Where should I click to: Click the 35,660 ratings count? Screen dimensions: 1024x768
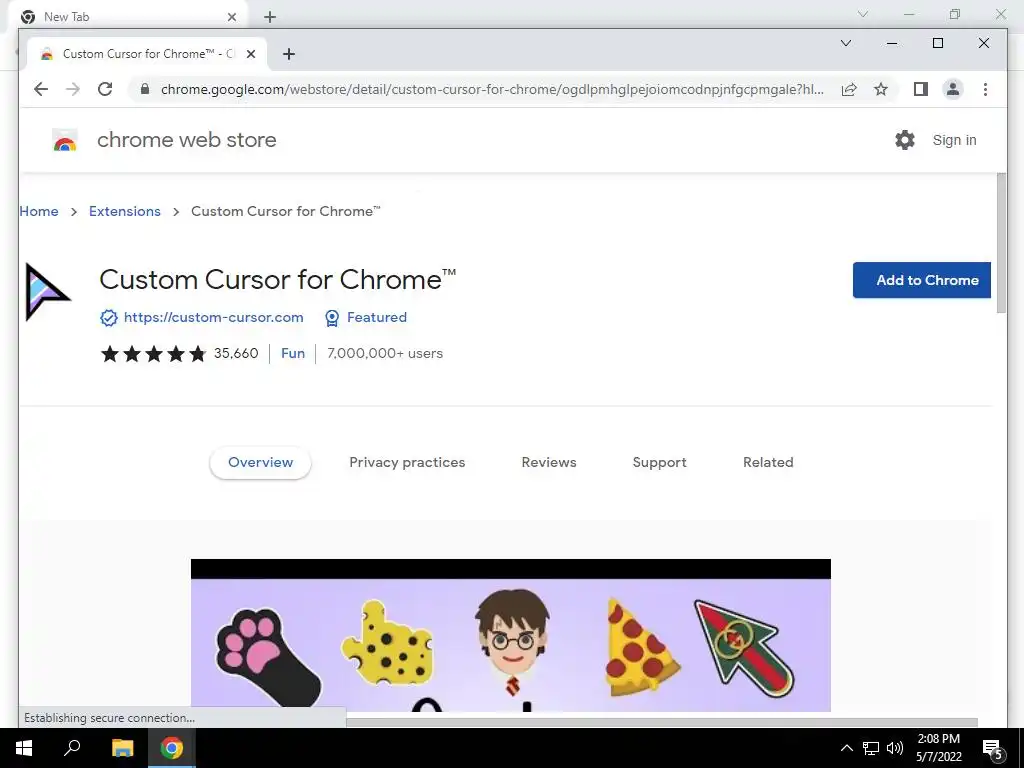[236, 353]
